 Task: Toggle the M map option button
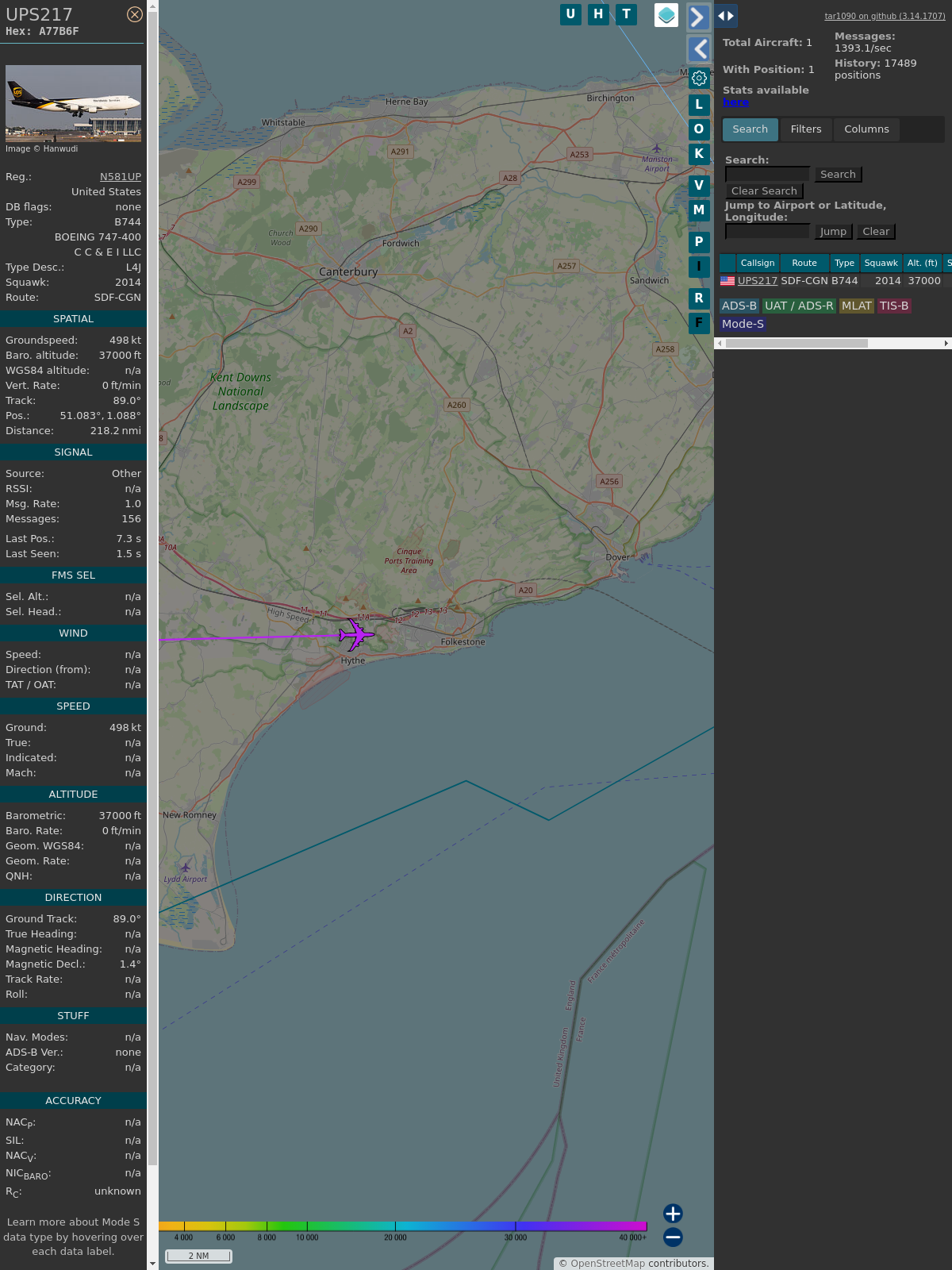click(699, 210)
